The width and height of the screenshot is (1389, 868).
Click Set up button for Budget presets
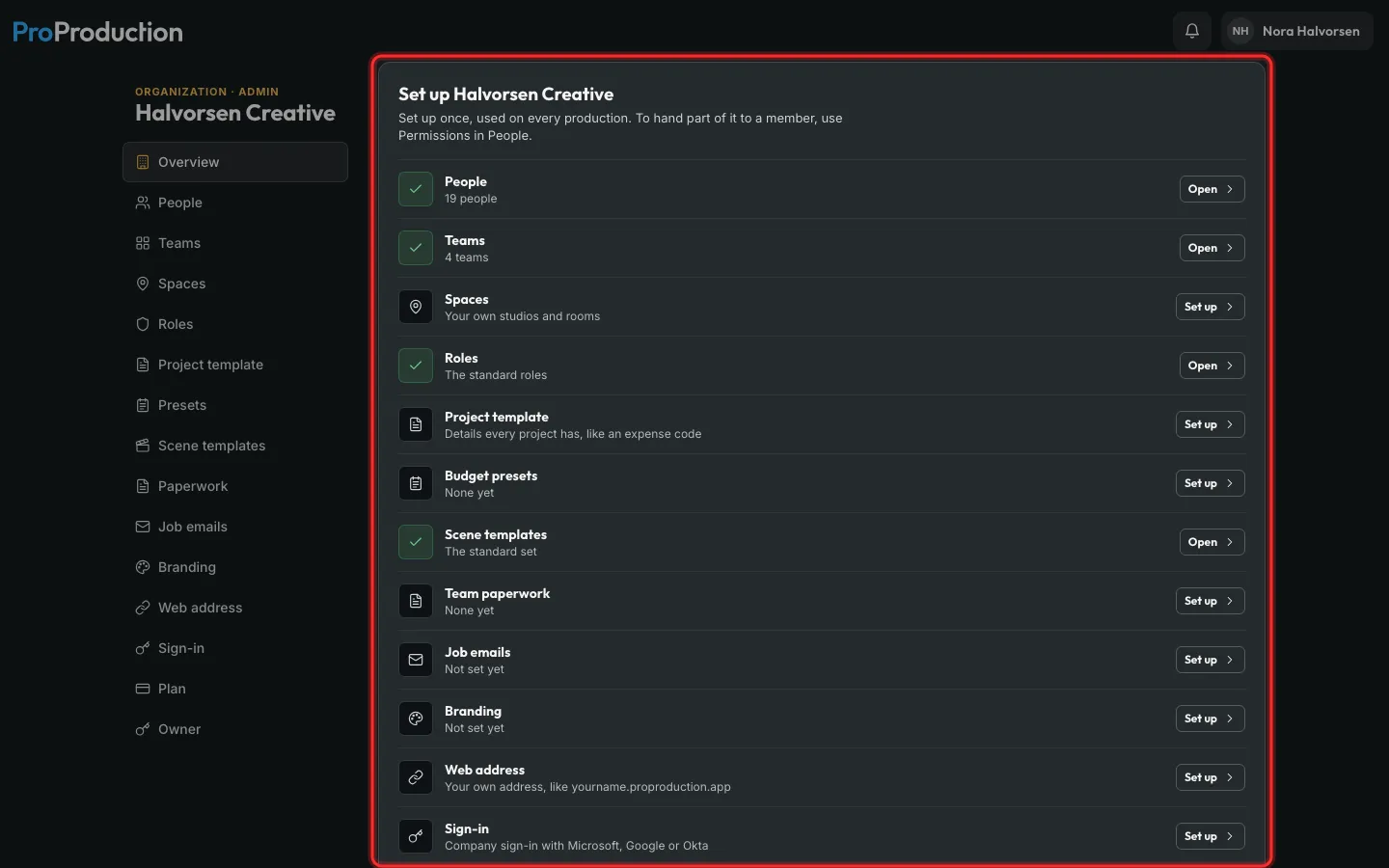pos(1210,483)
